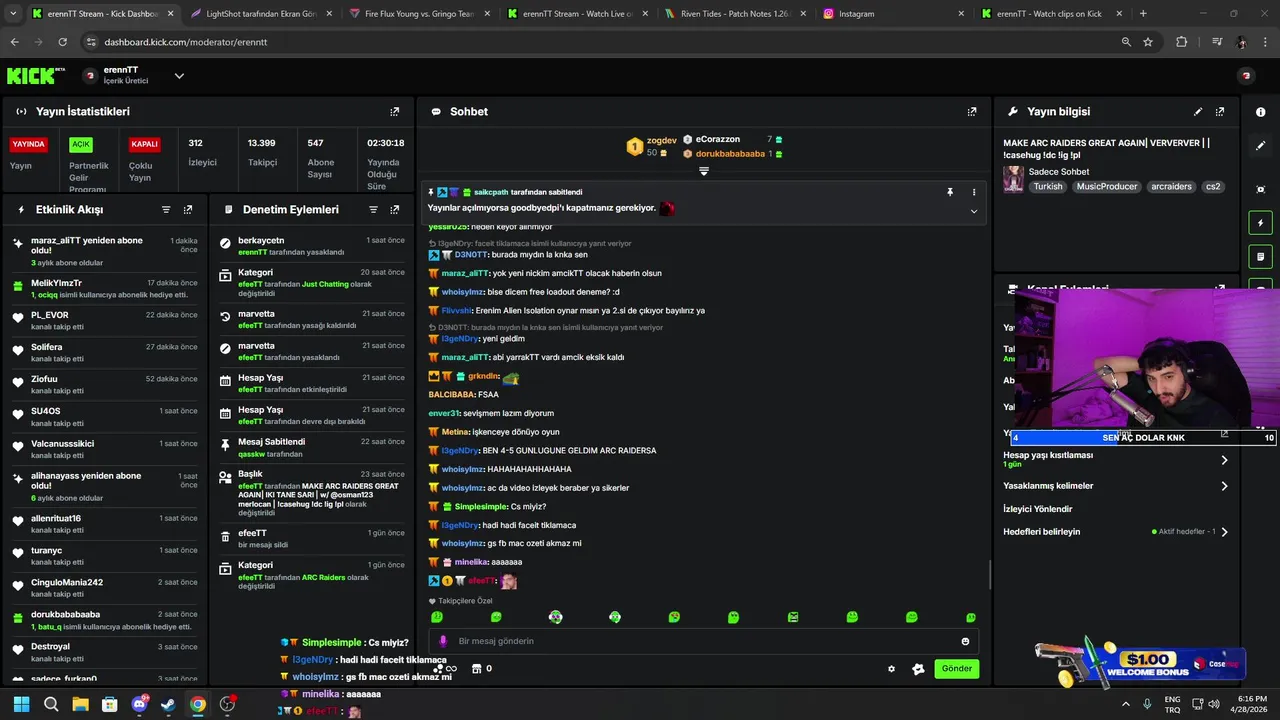Image resolution: width=1280 pixels, height=720 pixels.
Task: Click the AÇIK Partnerlik Gelir Programı badge
Action: click(x=81, y=144)
